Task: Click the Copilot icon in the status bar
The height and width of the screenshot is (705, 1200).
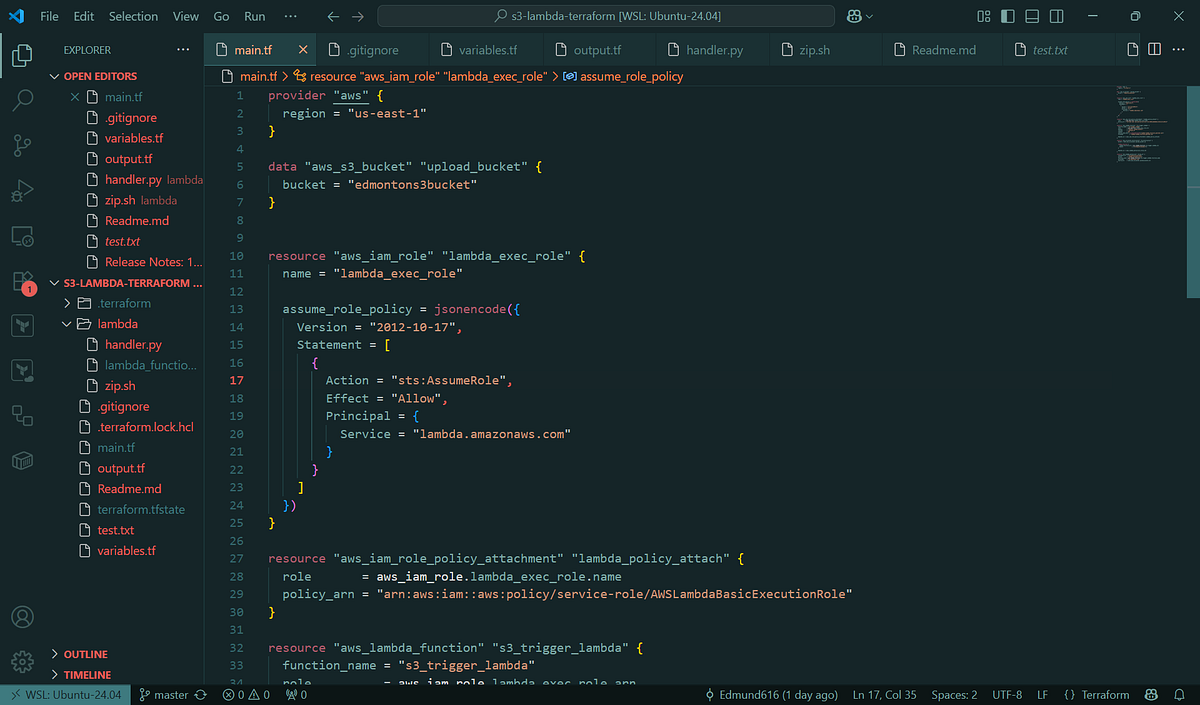Action: (1151, 693)
